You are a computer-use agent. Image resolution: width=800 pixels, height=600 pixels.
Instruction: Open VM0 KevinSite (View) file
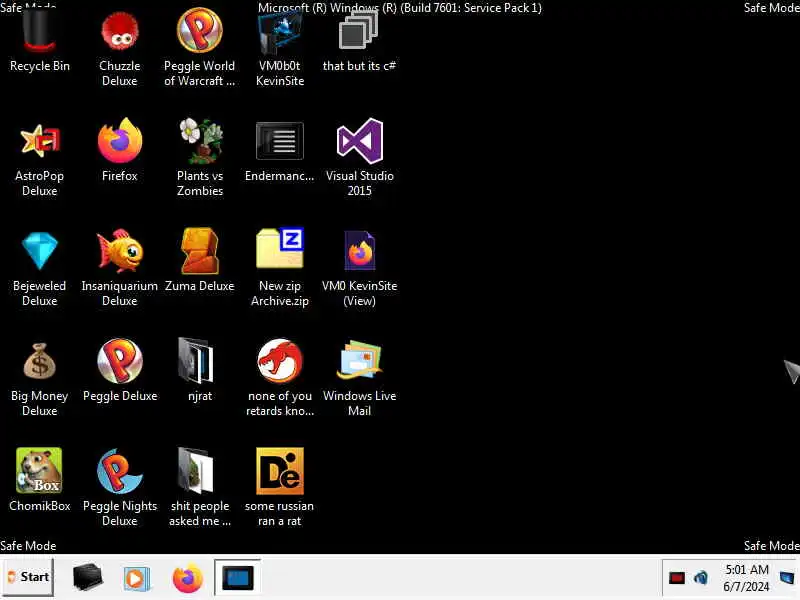pyautogui.click(x=359, y=268)
